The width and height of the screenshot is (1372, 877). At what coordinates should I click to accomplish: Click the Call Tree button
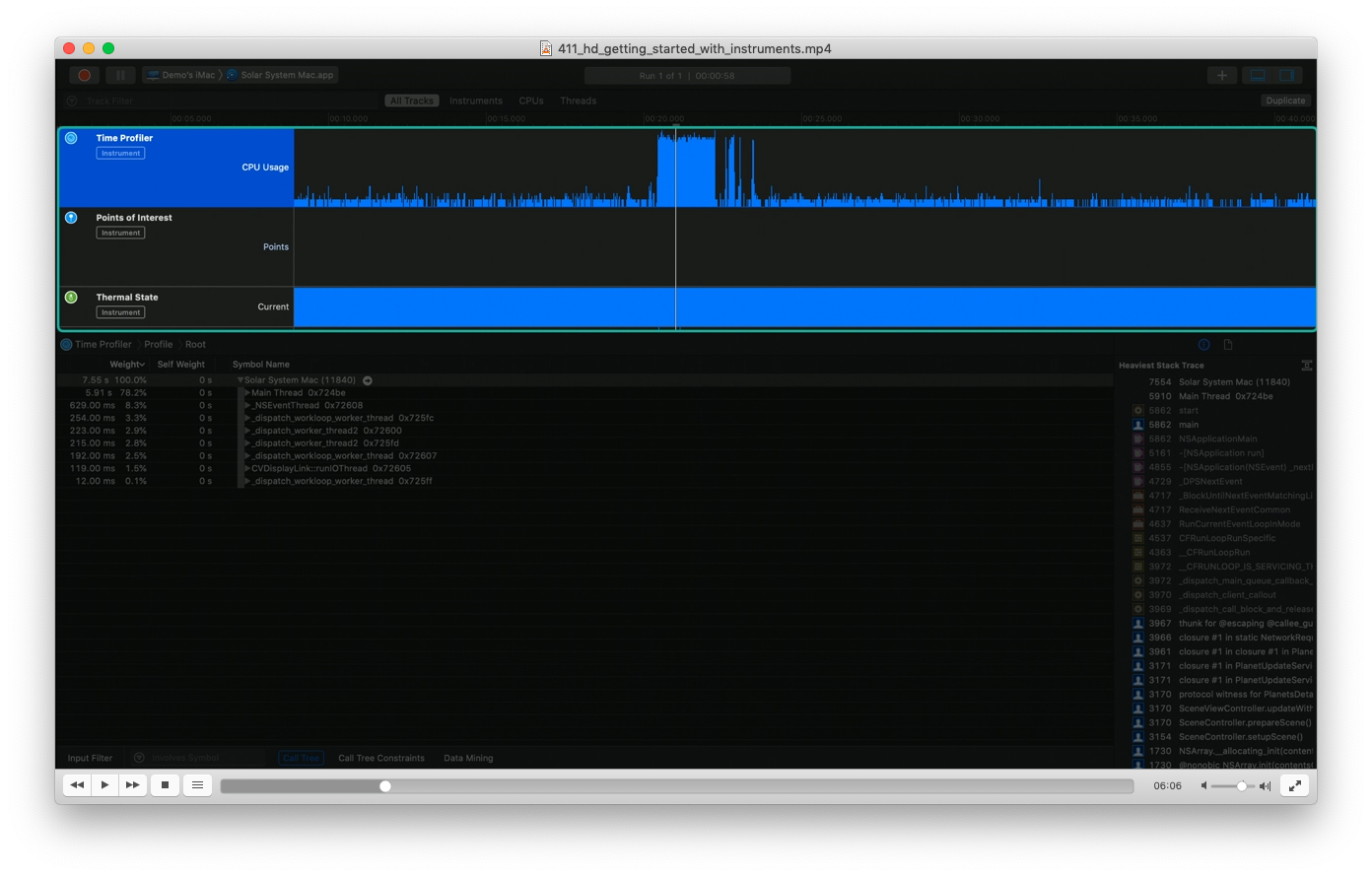click(x=302, y=759)
